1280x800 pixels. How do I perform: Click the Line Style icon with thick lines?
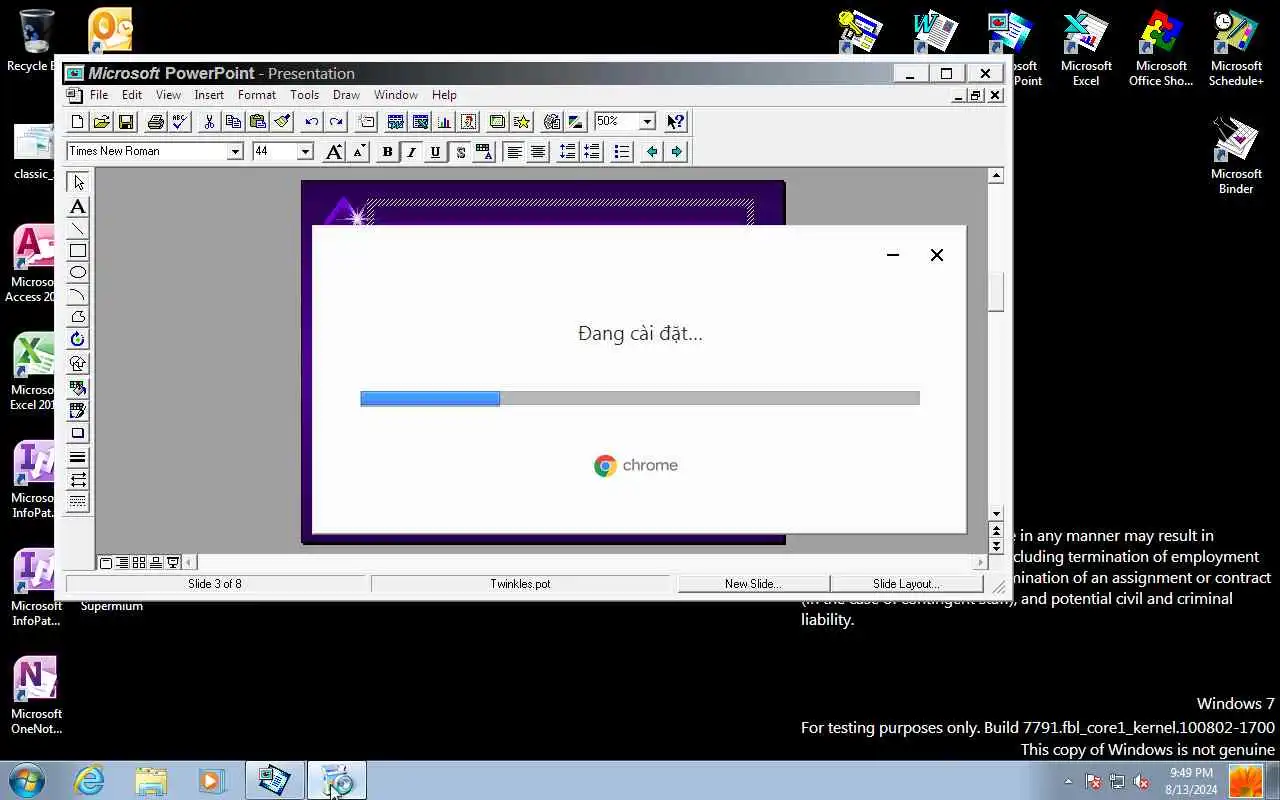click(x=78, y=457)
